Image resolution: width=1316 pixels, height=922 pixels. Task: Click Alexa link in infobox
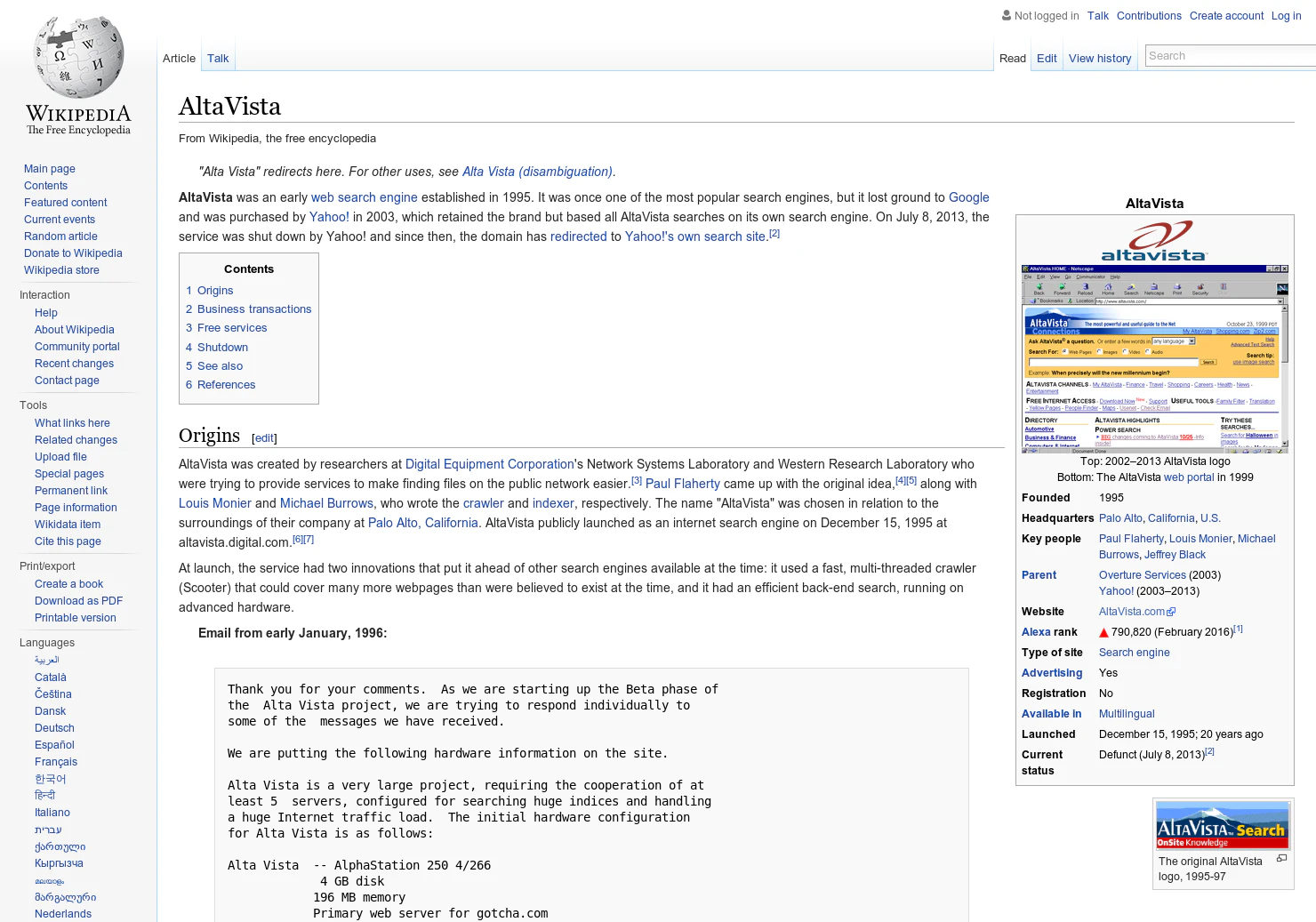(1036, 632)
